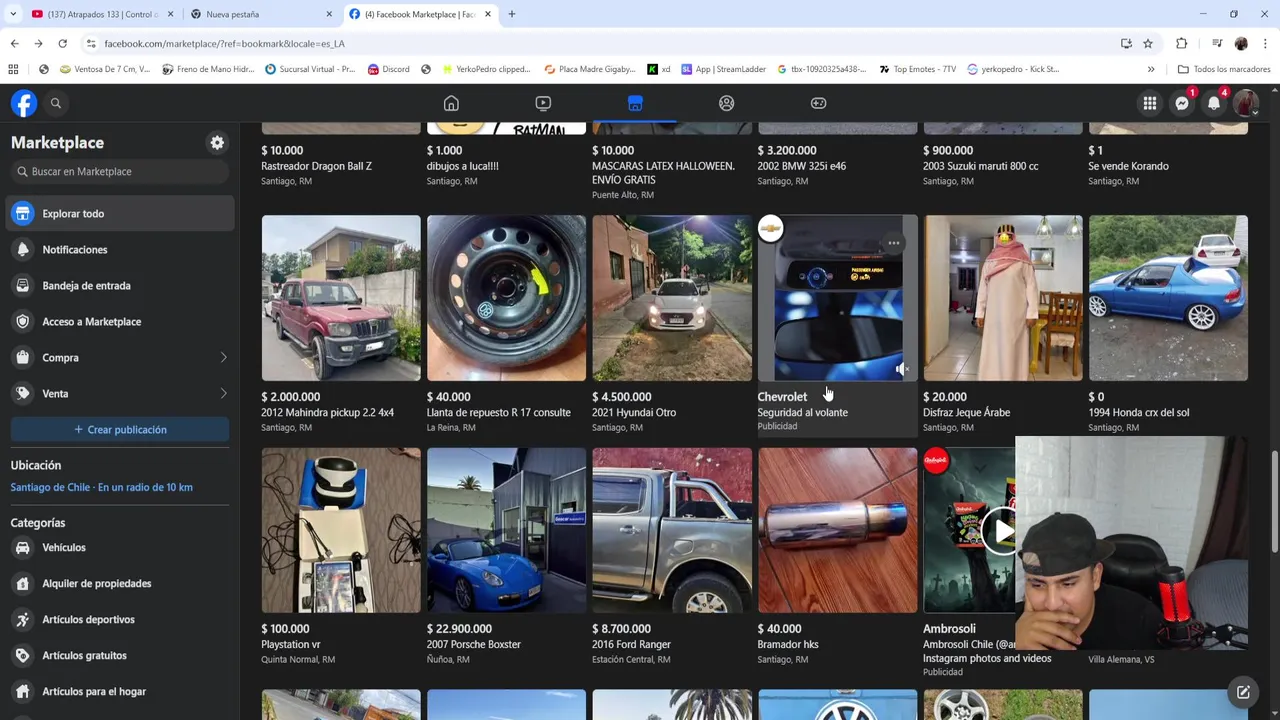Open Messenger chats icon

click(x=1182, y=103)
